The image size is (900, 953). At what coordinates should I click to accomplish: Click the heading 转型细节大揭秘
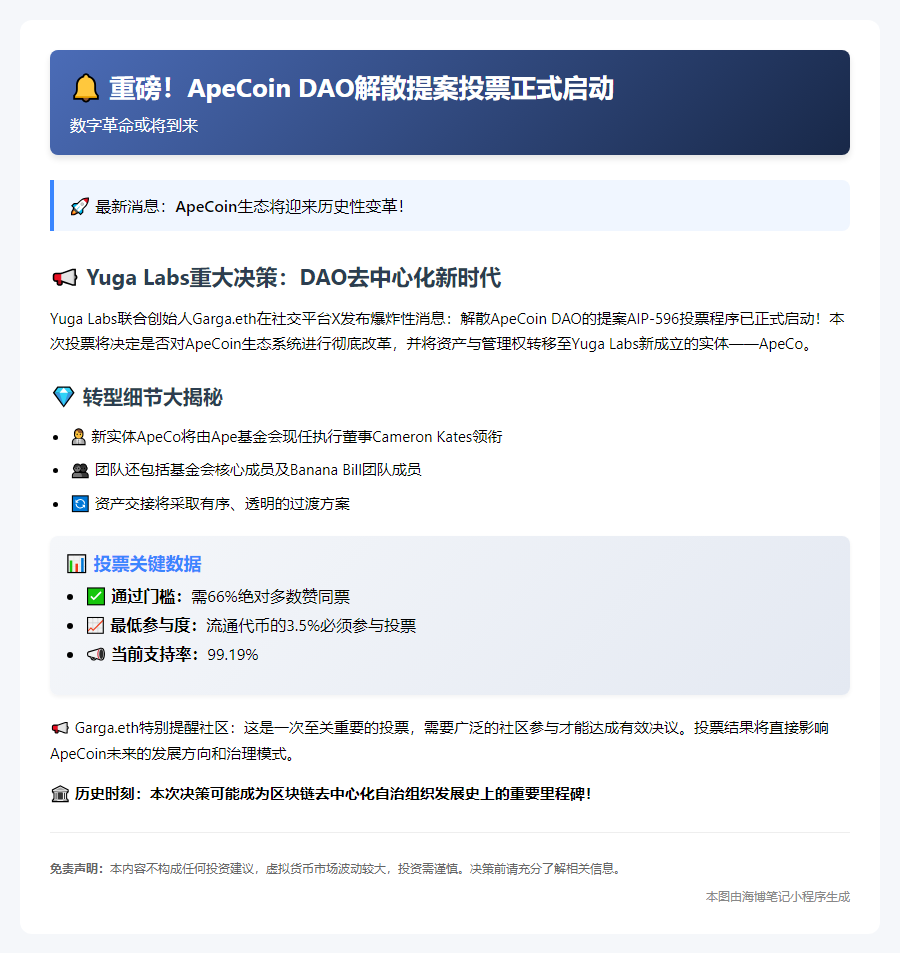pyautogui.click(x=153, y=397)
